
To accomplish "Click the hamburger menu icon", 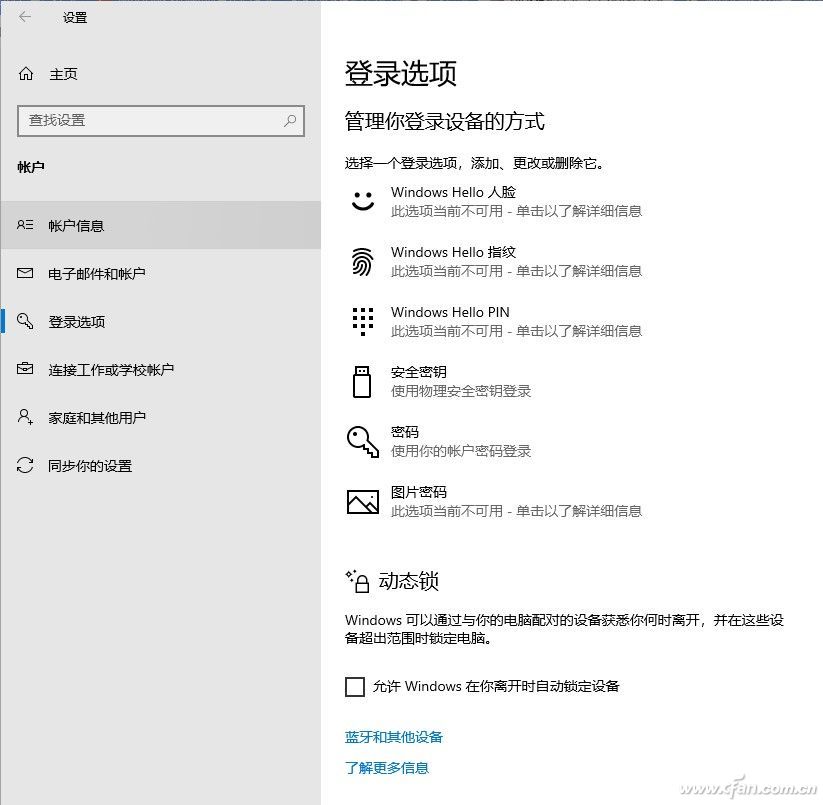I will point(25,17).
